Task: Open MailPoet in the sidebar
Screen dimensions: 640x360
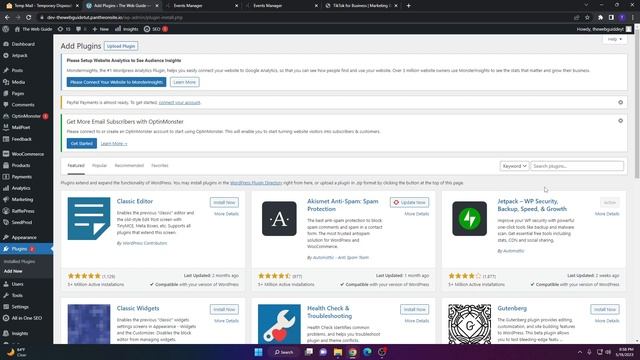Action: (x=20, y=127)
